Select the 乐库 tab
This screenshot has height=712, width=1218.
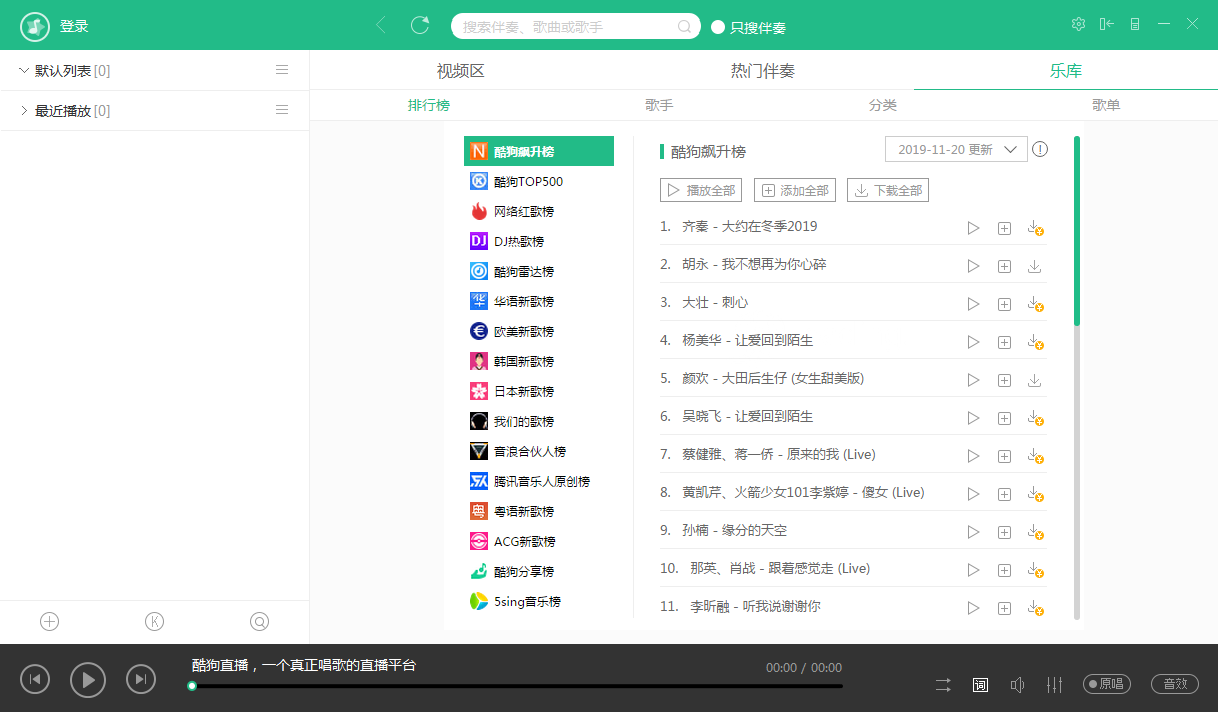pos(1066,71)
